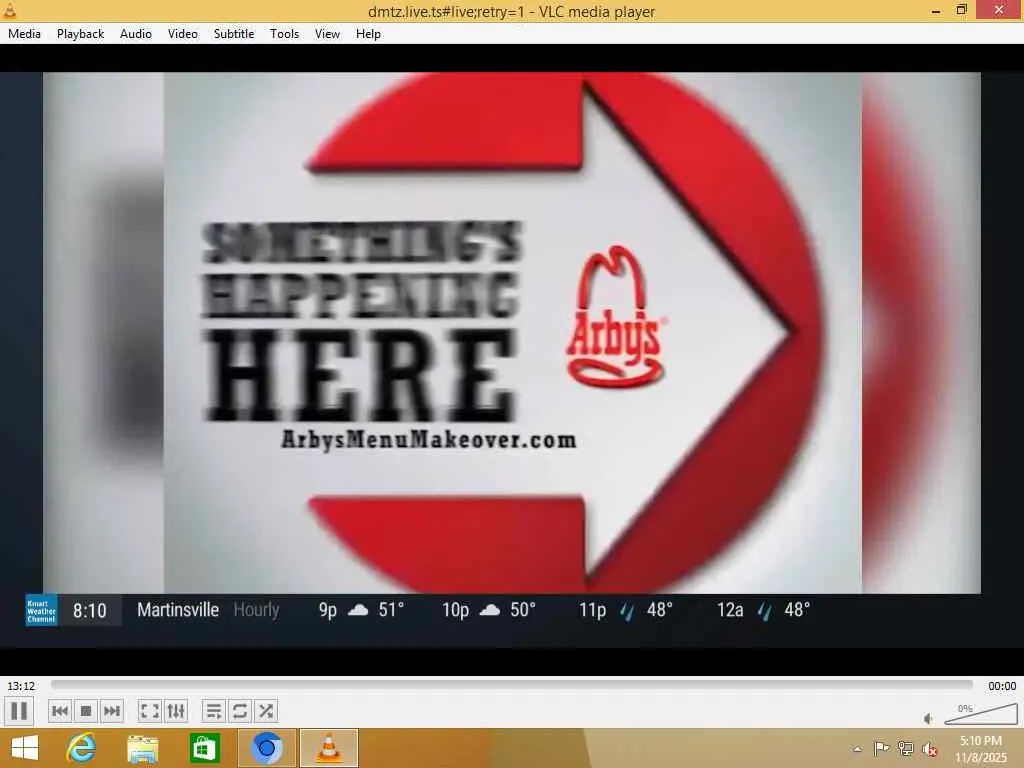Open the Video menu

(183, 34)
